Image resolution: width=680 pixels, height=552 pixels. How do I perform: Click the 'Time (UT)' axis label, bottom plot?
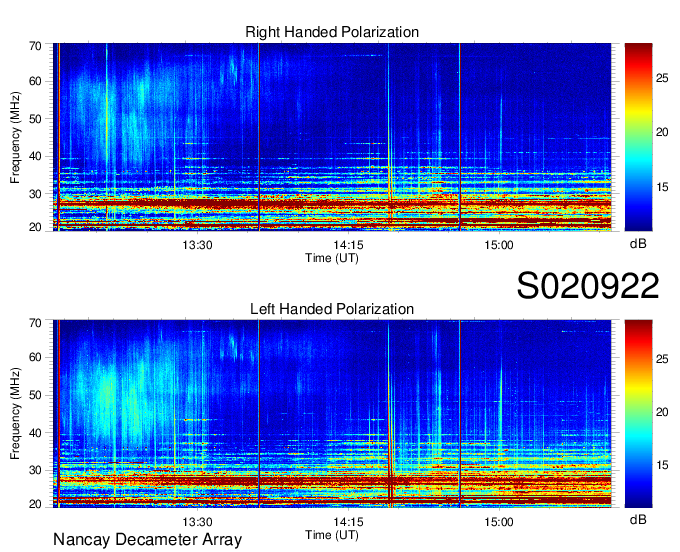click(x=332, y=535)
